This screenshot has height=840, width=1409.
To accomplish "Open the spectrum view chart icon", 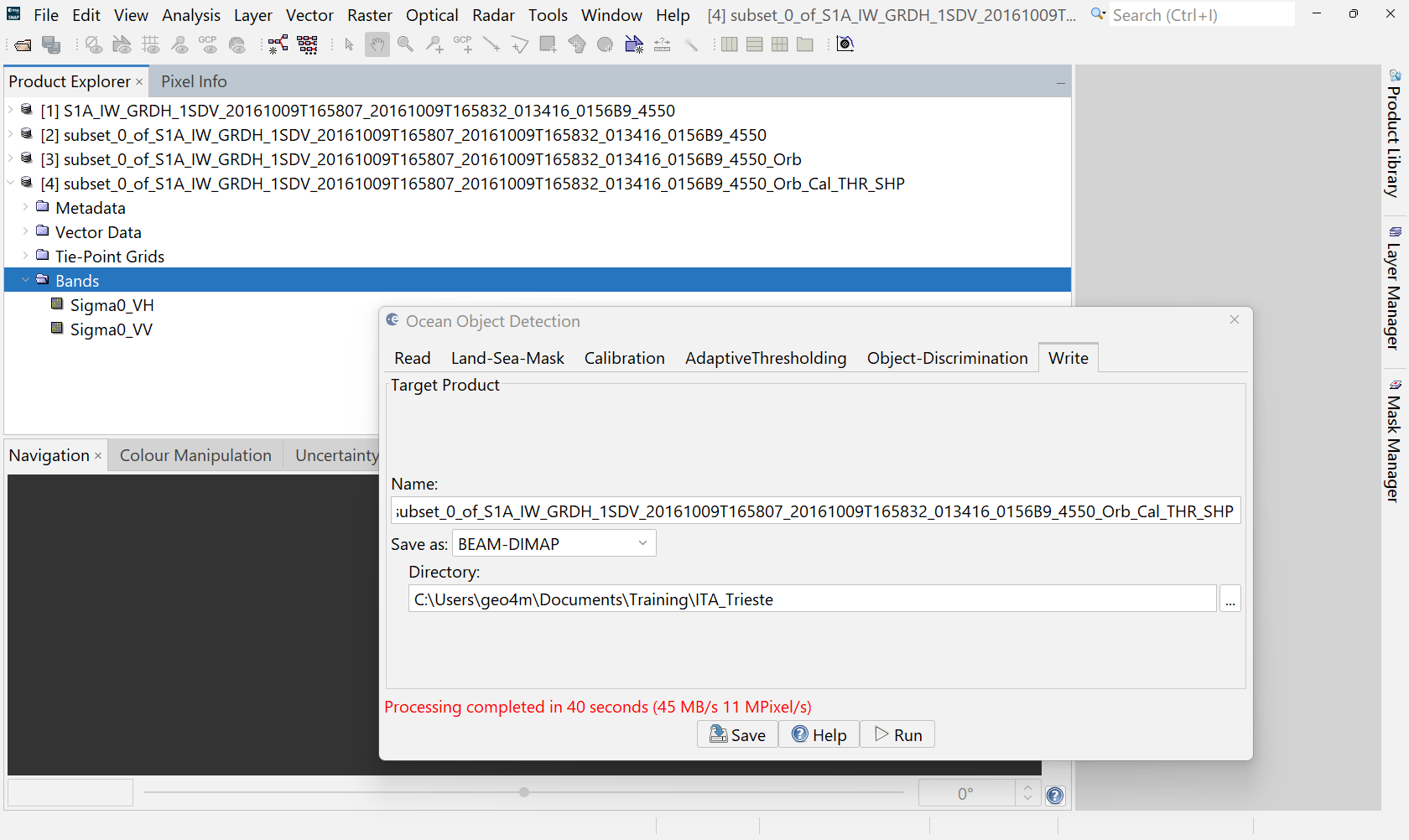I will tap(845, 45).
